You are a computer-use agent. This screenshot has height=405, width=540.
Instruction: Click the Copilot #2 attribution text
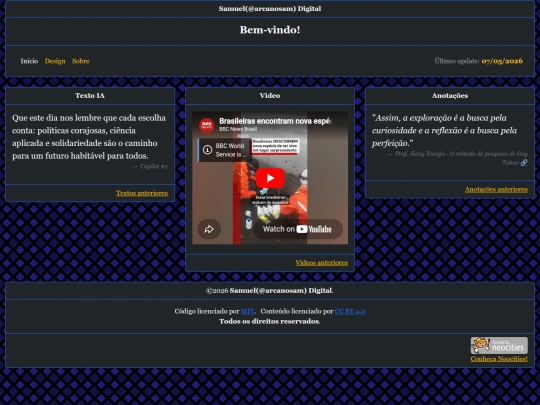pyautogui.click(x=154, y=166)
